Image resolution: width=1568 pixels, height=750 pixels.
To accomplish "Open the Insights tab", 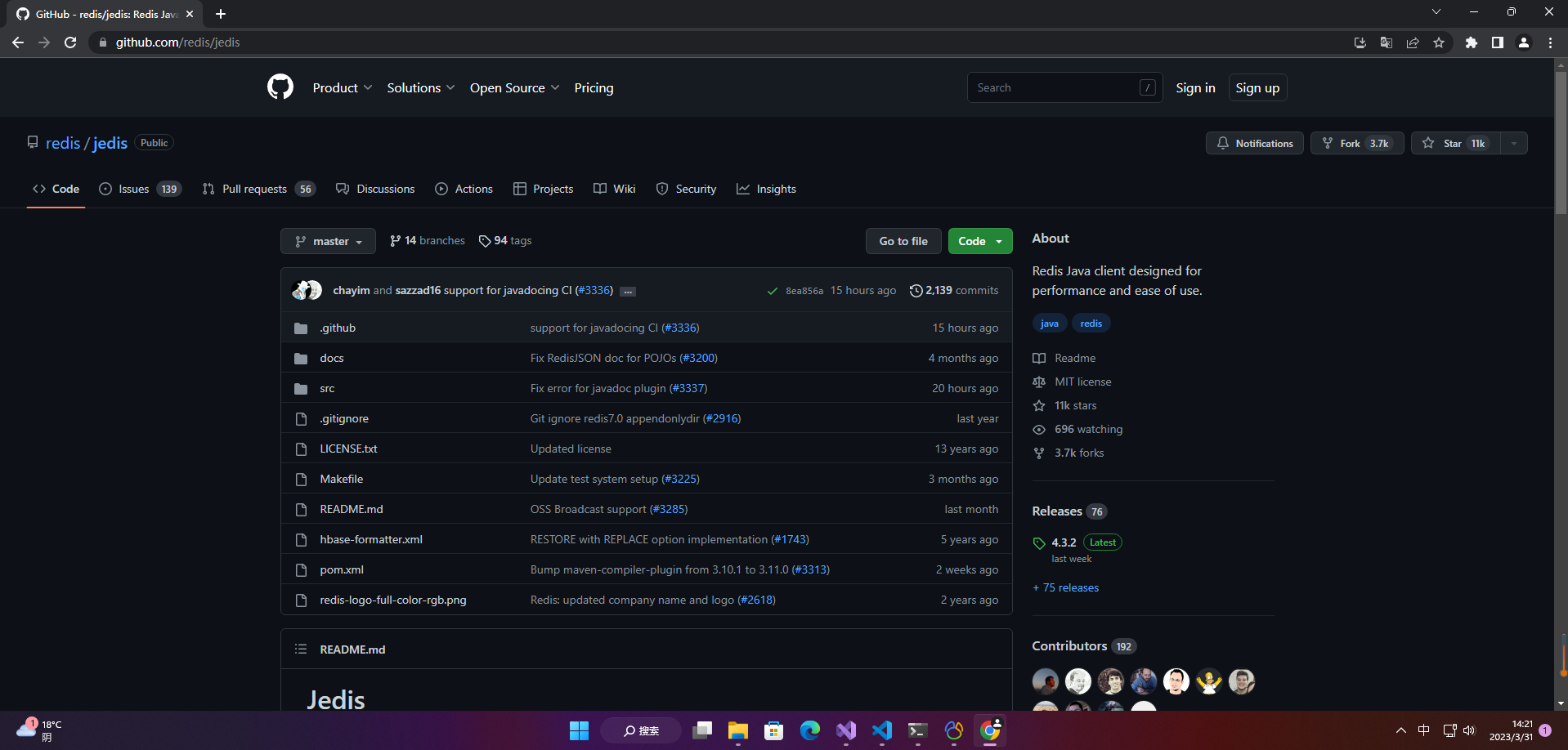I will coord(767,189).
